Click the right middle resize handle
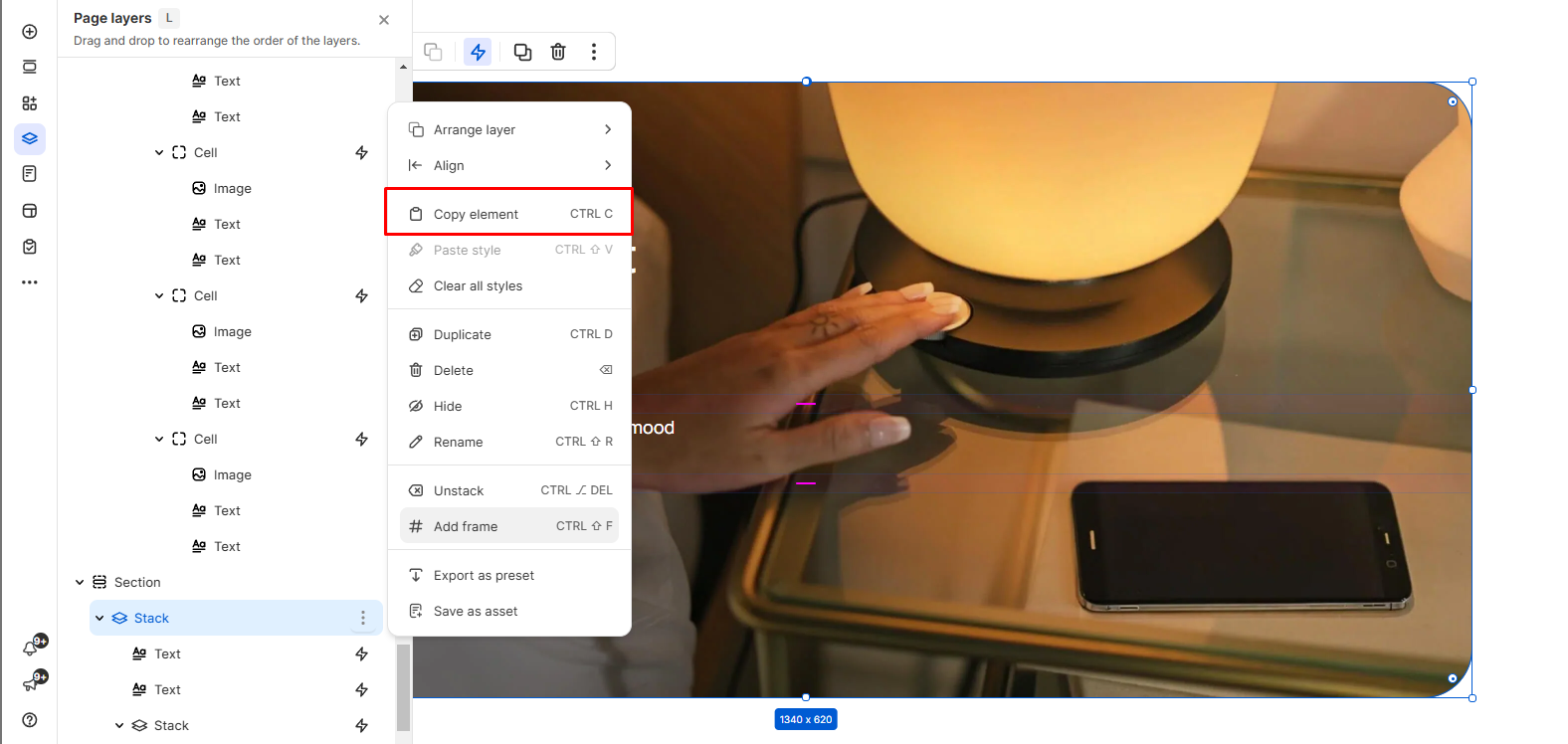 coord(1472,390)
